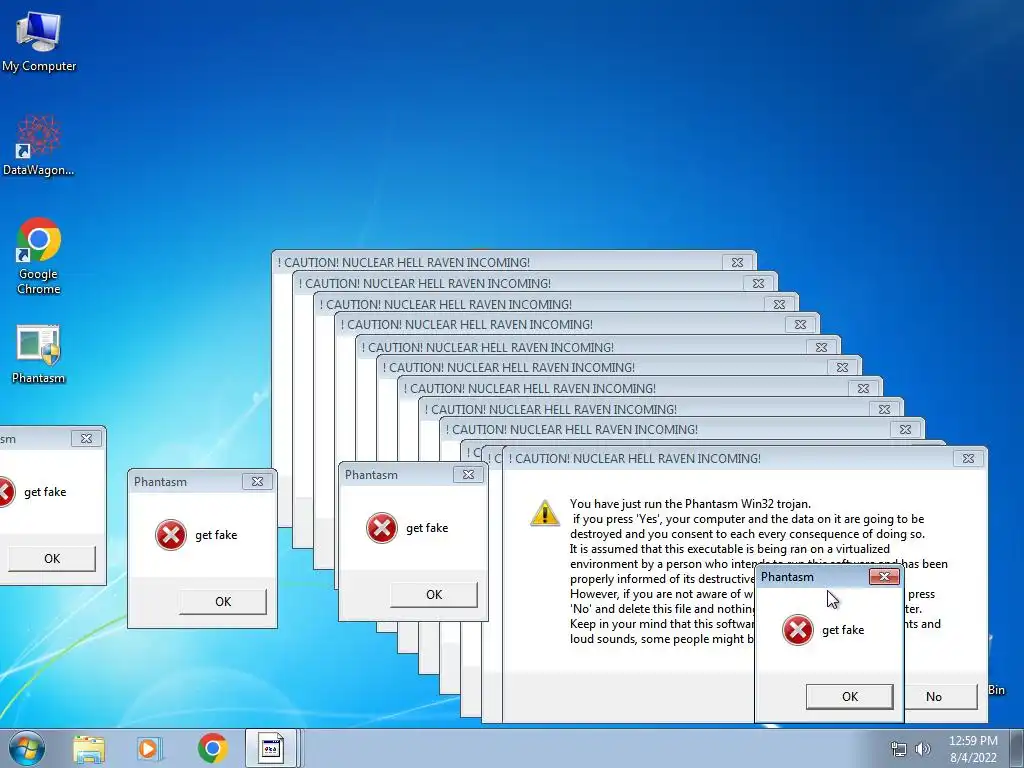Click the Show desktop strip
The image size is (1024, 768).
(x=1017, y=748)
